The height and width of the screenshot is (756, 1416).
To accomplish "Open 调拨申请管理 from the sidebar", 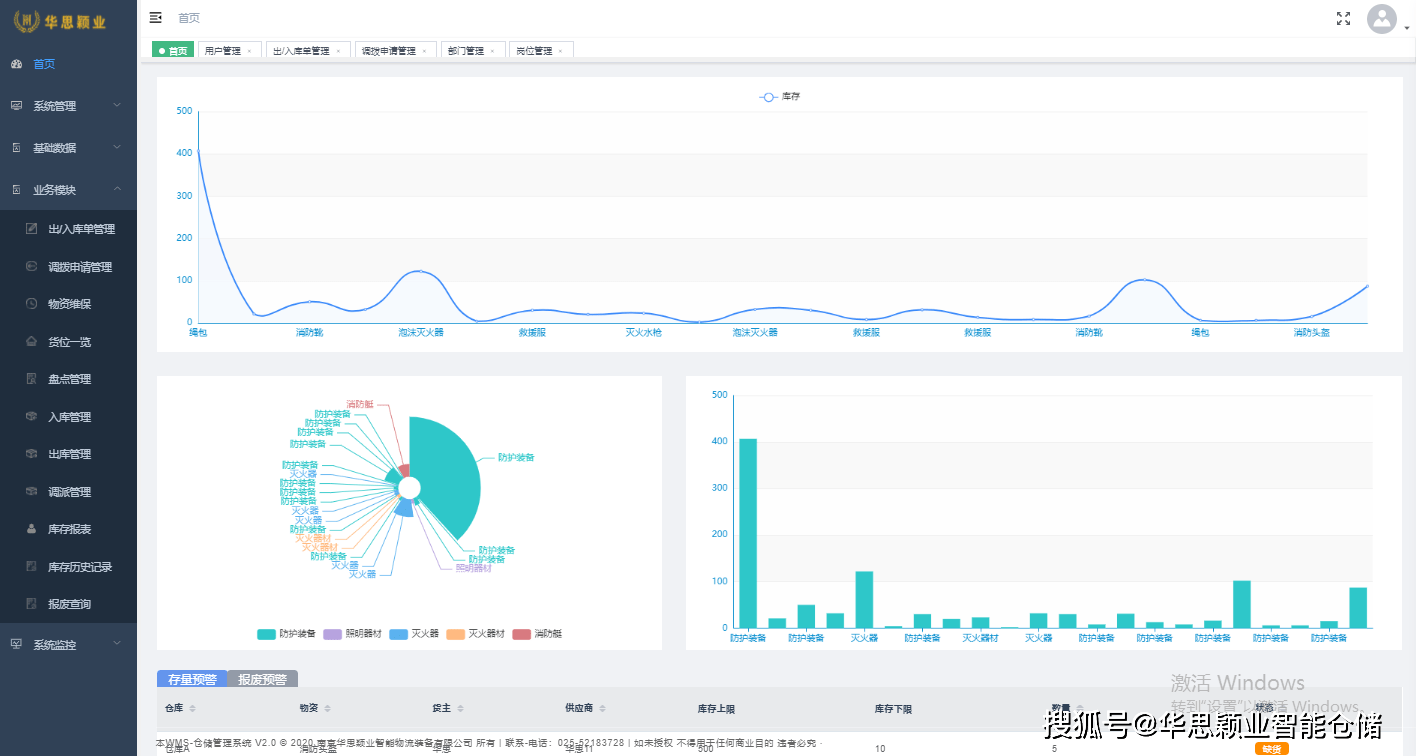I will click(68, 267).
